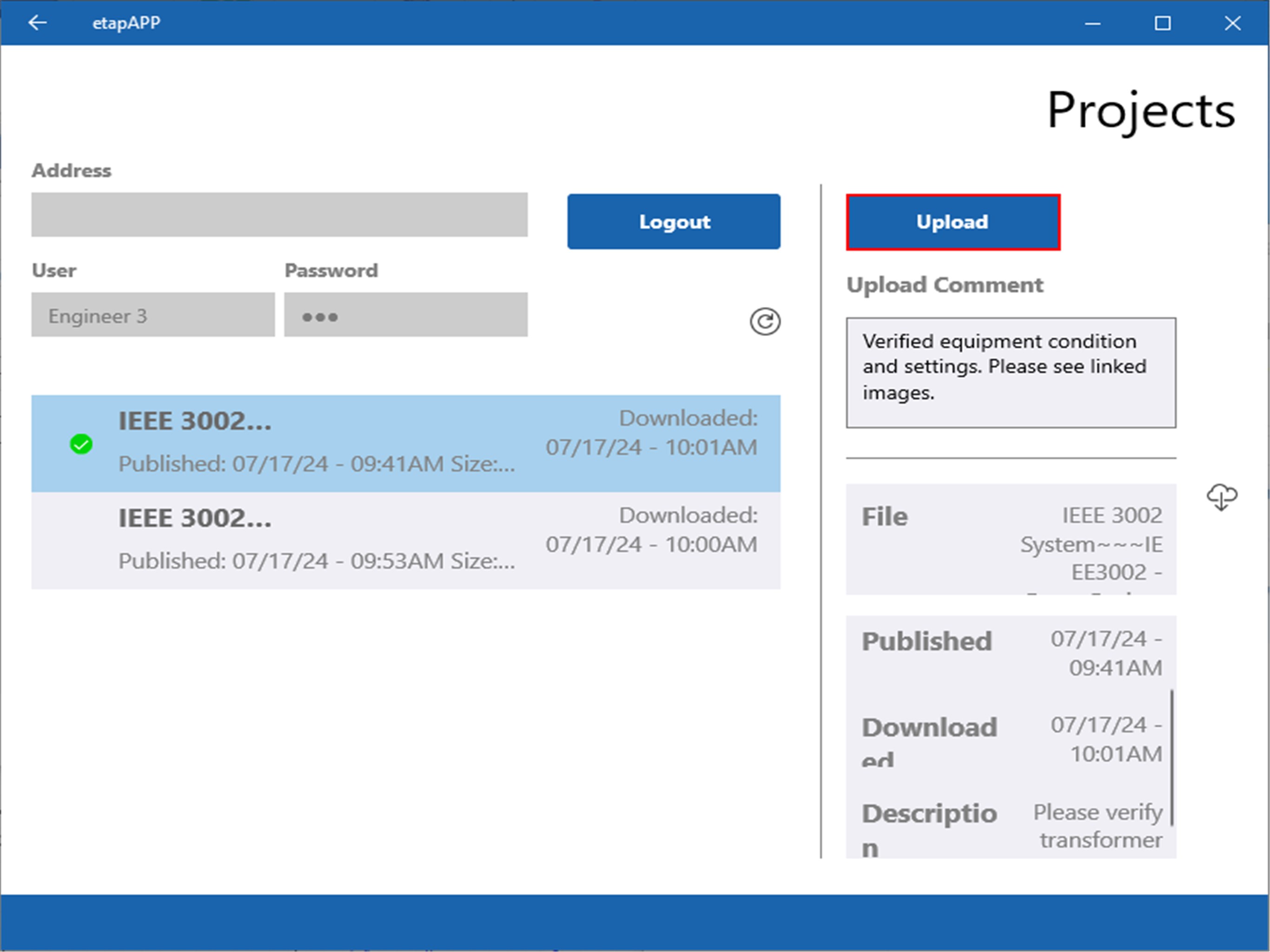Image resolution: width=1270 pixels, height=952 pixels.
Task: Click the Published details row
Action: pyautogui.click(x=1011, y=654)
